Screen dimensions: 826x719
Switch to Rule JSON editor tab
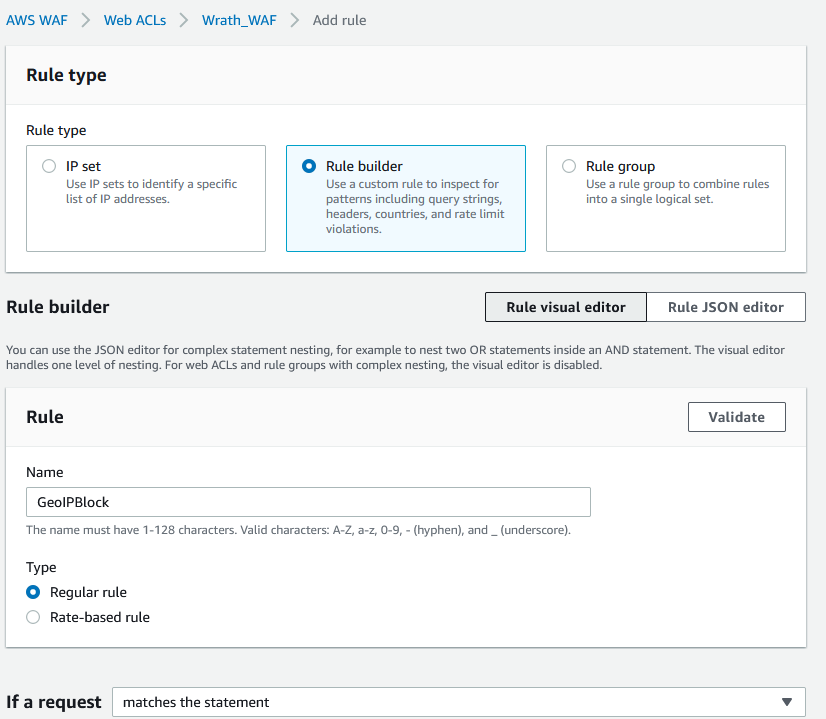(x=725, y=307)
